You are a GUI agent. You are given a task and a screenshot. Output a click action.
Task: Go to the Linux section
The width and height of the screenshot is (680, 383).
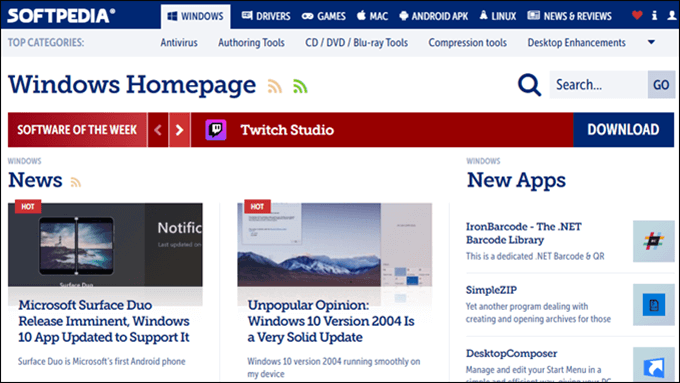tap(498, 16)
